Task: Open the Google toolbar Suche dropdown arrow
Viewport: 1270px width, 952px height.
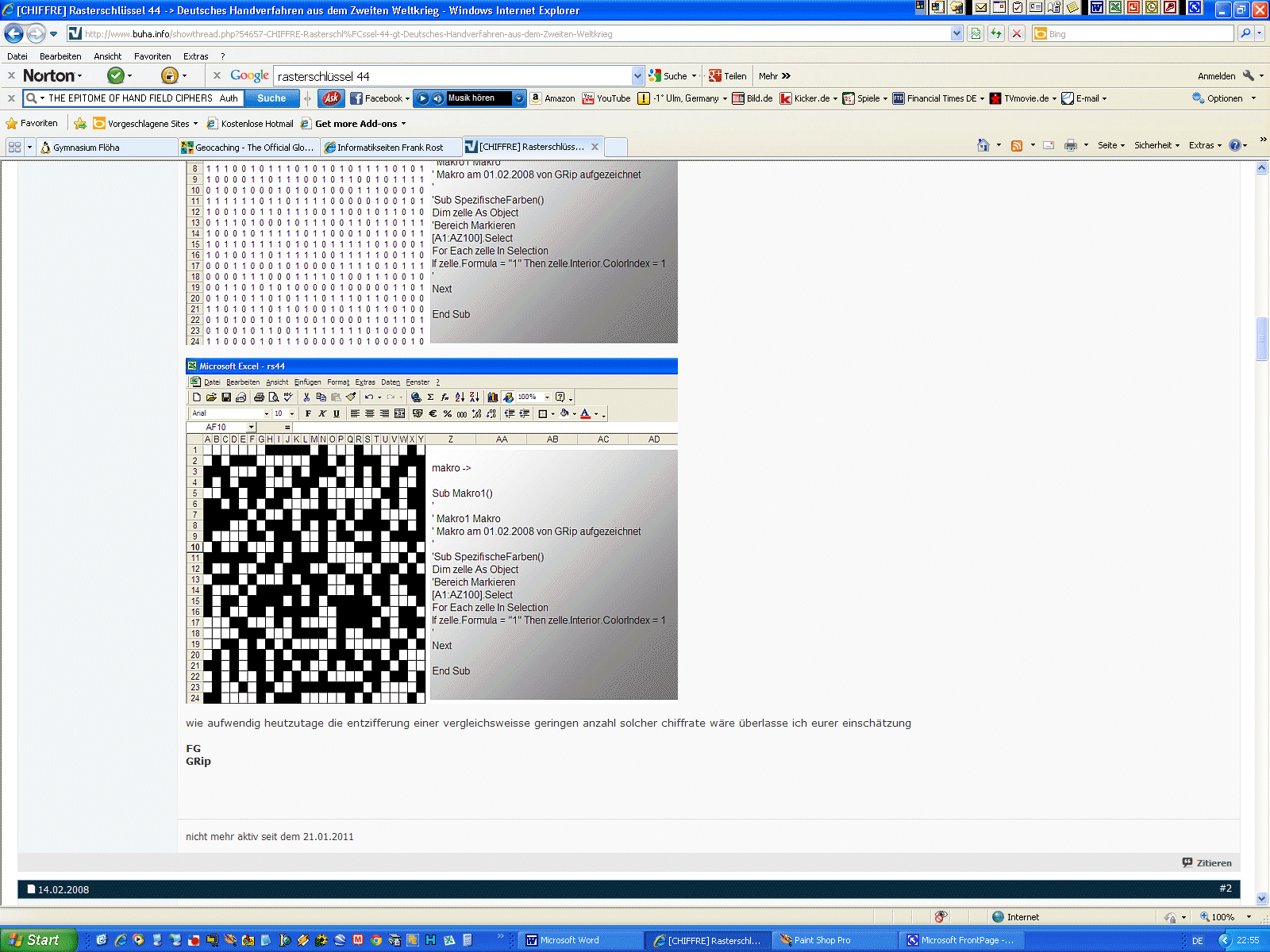Action: tap(694, 76)
